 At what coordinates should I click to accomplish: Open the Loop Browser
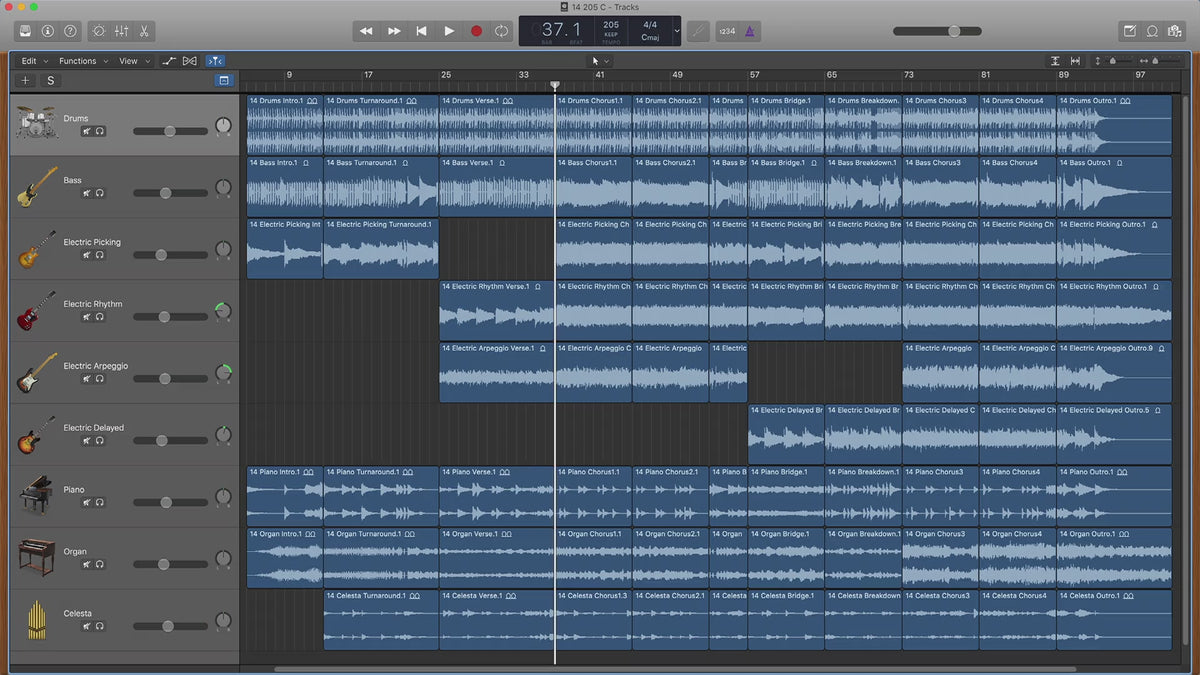pos(1152,31)
